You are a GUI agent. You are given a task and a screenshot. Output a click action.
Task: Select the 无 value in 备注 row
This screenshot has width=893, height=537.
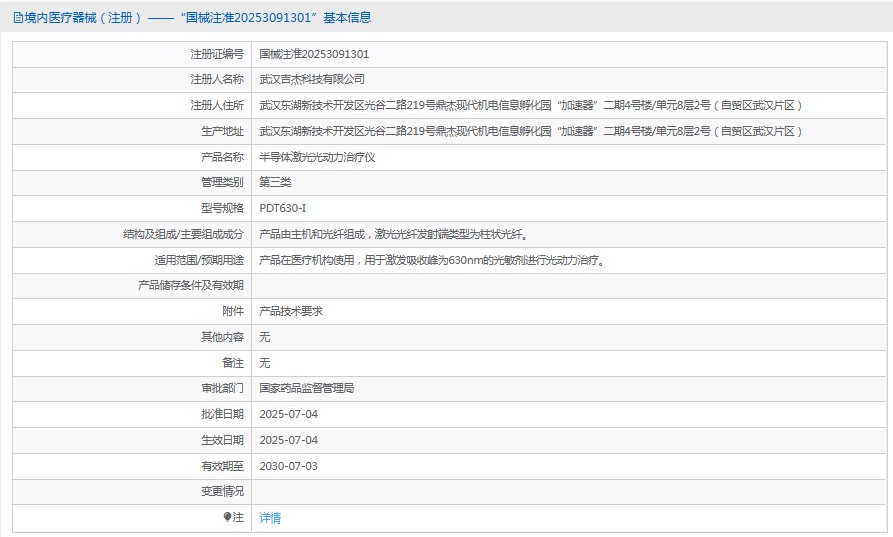[264, 363]
